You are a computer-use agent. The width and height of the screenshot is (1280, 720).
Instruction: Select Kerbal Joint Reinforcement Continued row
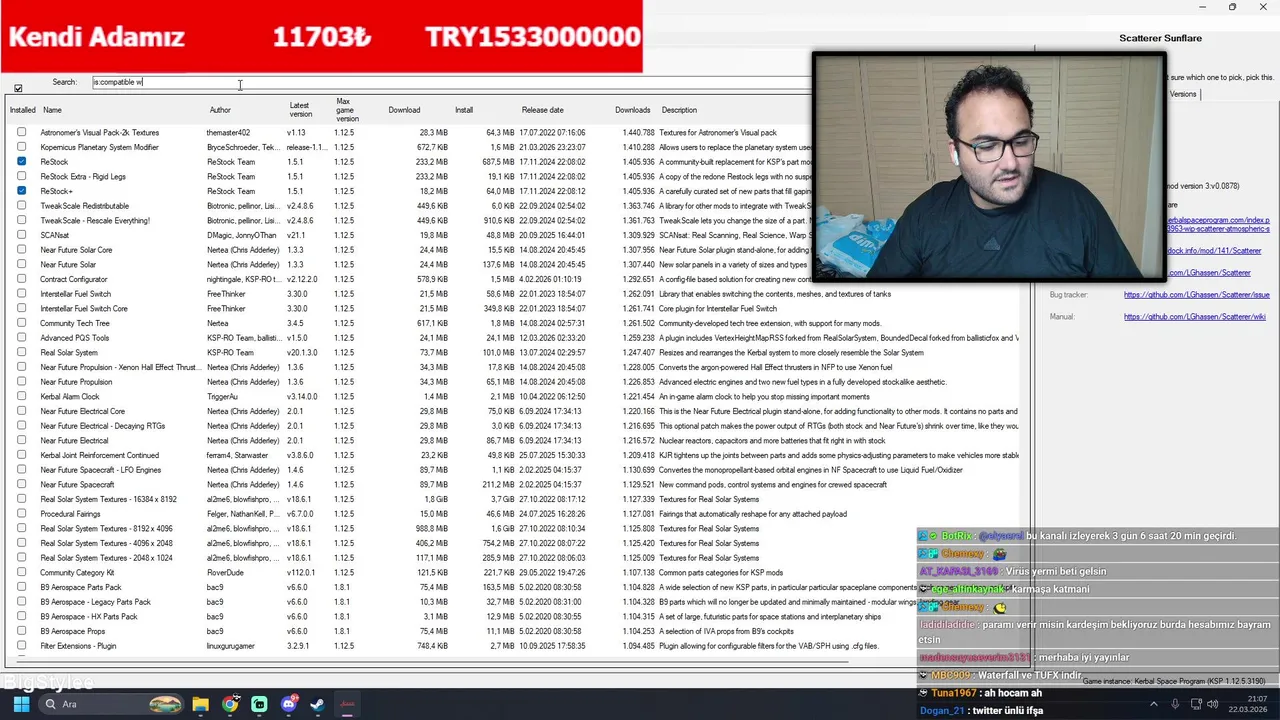click(515, 455)
